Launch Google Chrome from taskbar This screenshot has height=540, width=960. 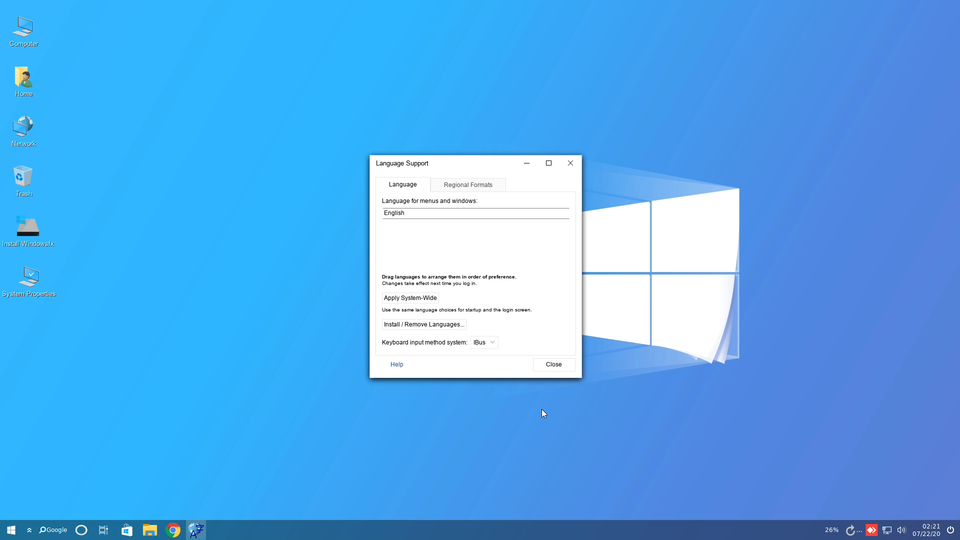pos(173,530)
